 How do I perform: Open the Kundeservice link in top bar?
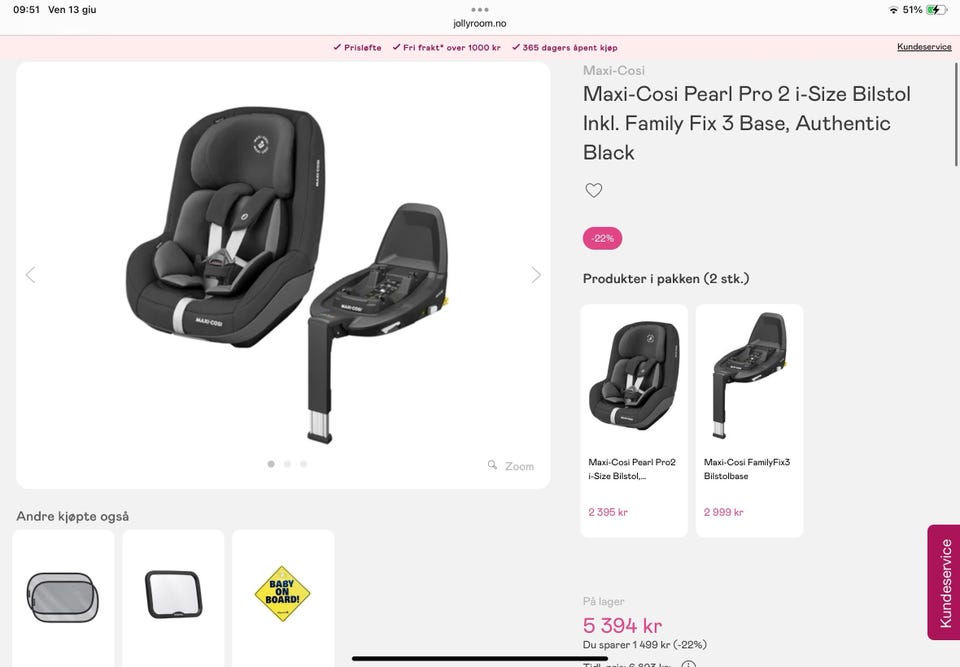(924, 47)
